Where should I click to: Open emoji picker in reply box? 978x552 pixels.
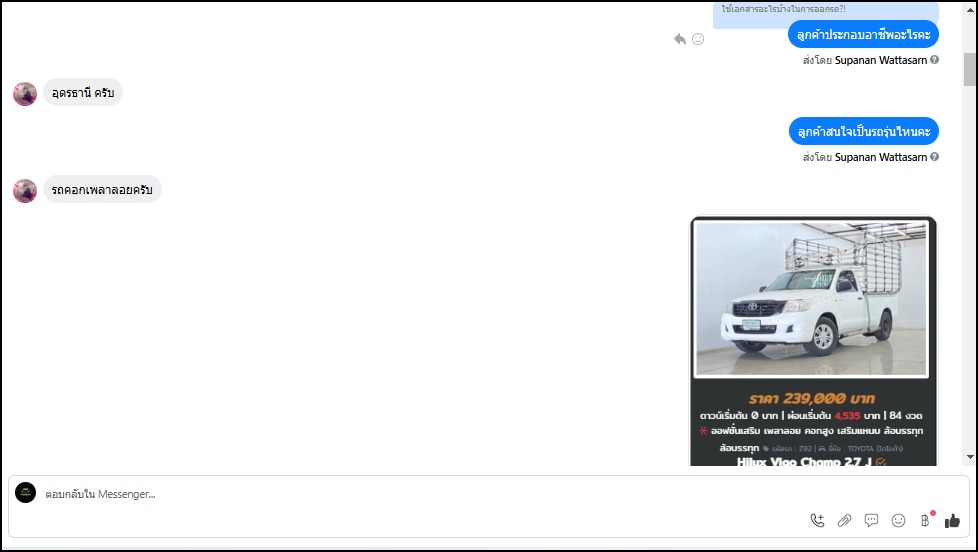[x=898, y=520]
